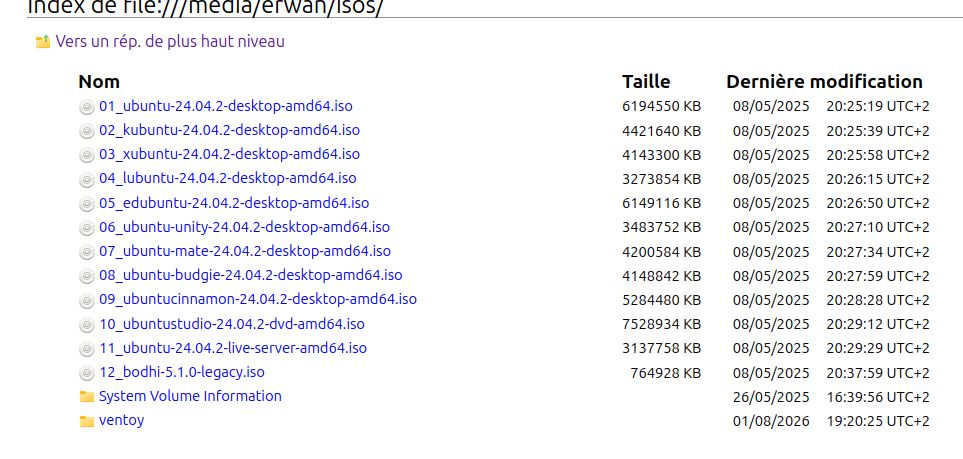Click the time 20:27:10 UTC+2
The image size is (963, 459).
tap(878, 228)
